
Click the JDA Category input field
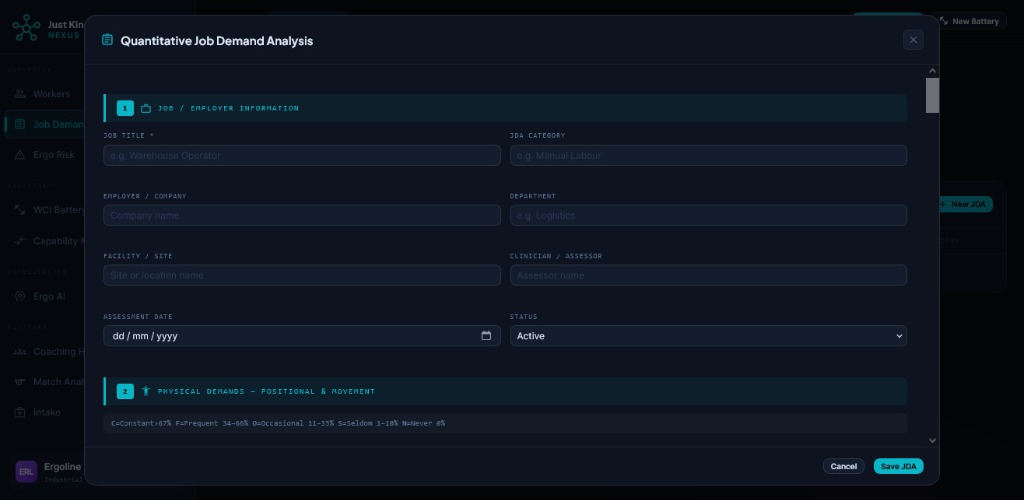point(708,155)
